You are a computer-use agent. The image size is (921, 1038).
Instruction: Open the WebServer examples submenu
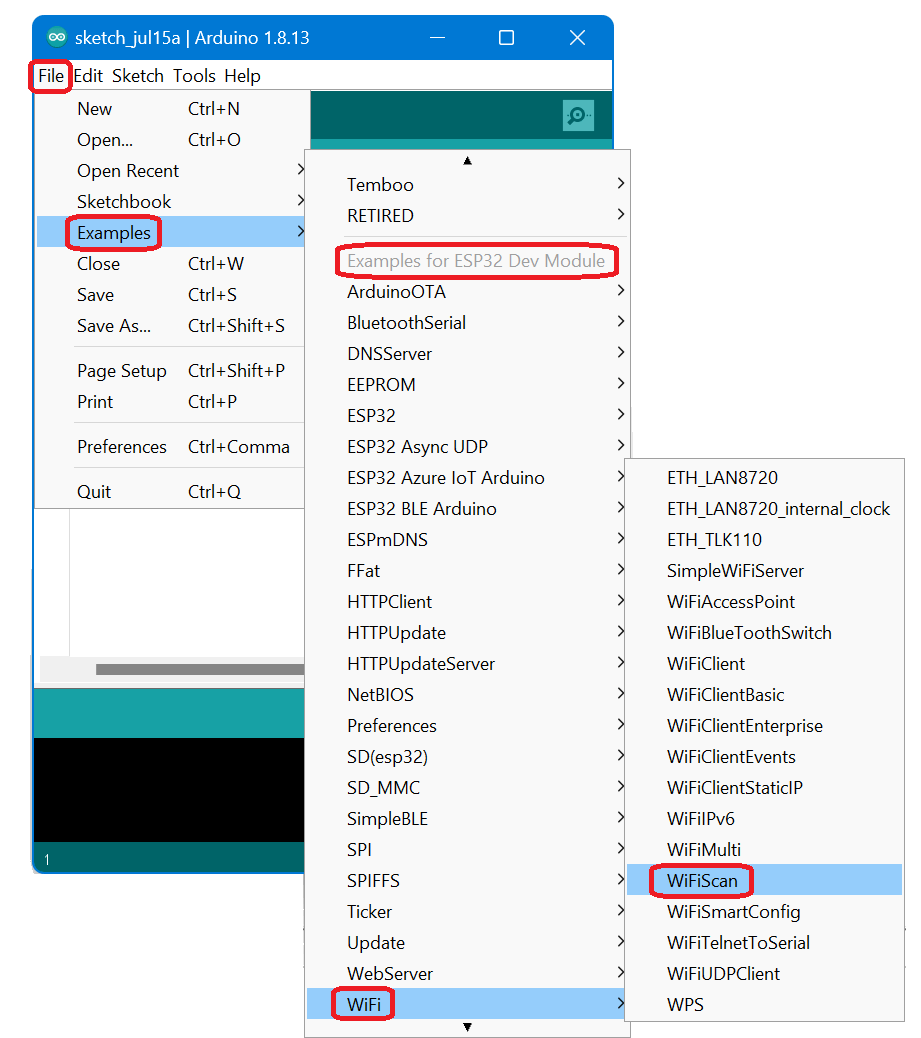tap(467, 974)
